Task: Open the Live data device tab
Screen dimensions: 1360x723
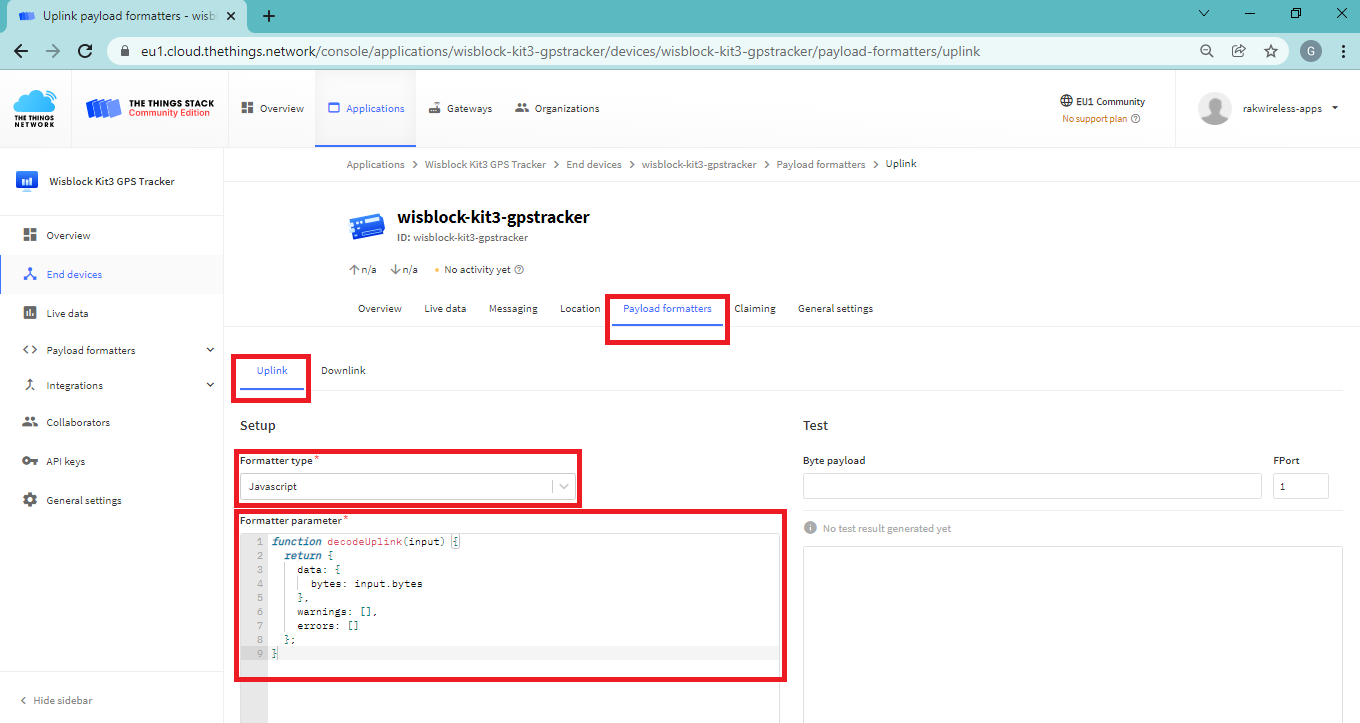Action: pyautogui.click(x=445, y=309)
